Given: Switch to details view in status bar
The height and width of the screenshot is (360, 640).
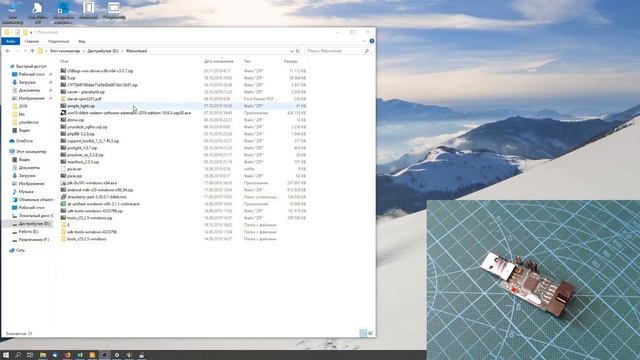Looking at the screenshot, I should (363, 333).
